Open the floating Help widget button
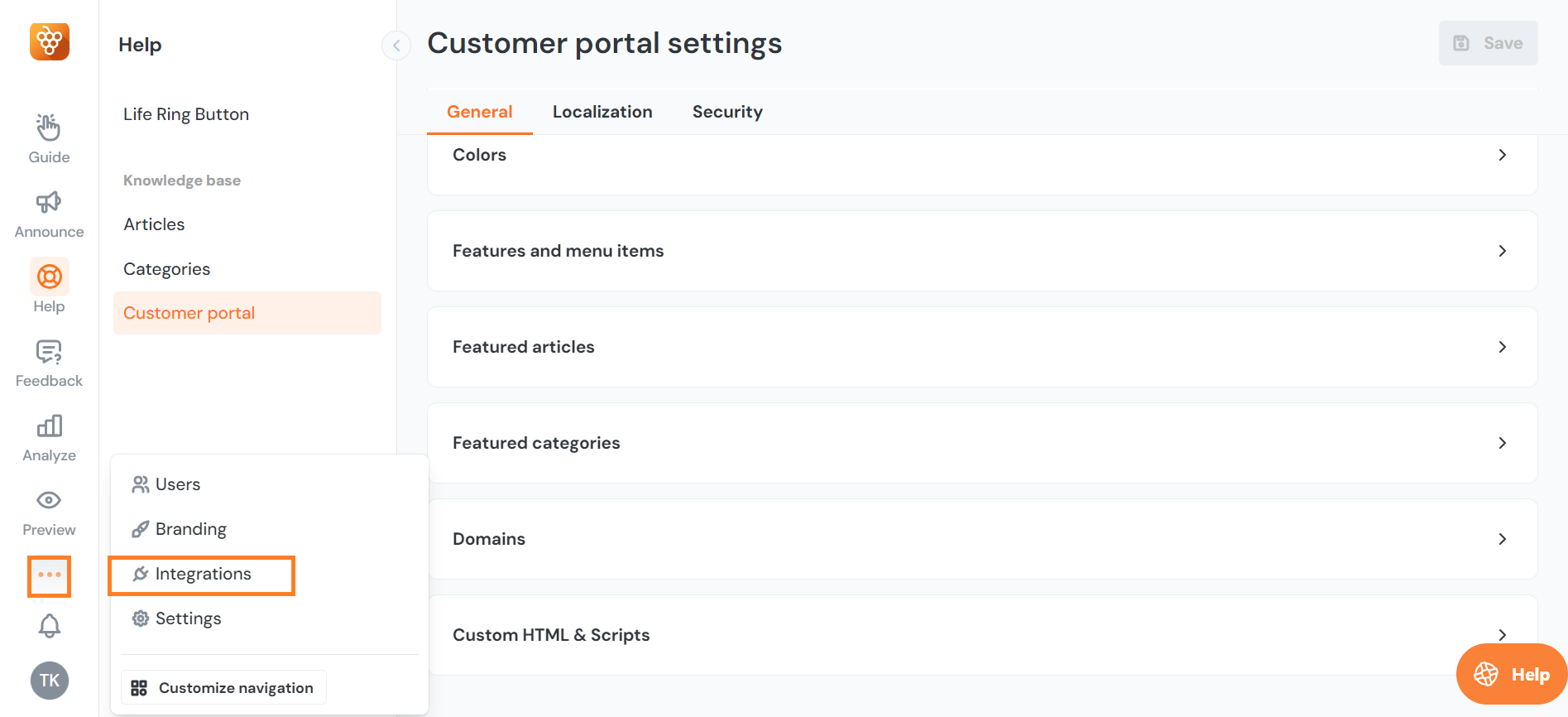 pyautogui.click(x=1511, y=675)
